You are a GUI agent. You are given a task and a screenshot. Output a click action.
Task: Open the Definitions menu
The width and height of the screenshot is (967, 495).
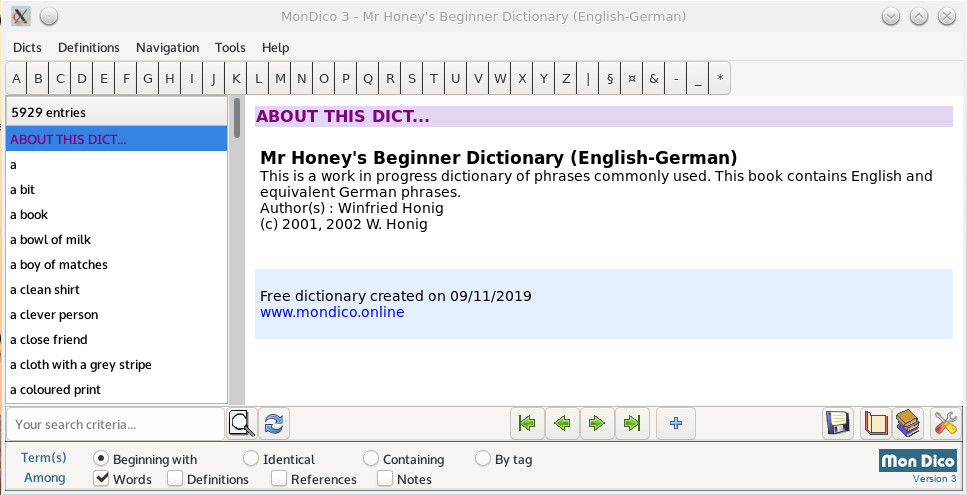click(x=89, y=47)
